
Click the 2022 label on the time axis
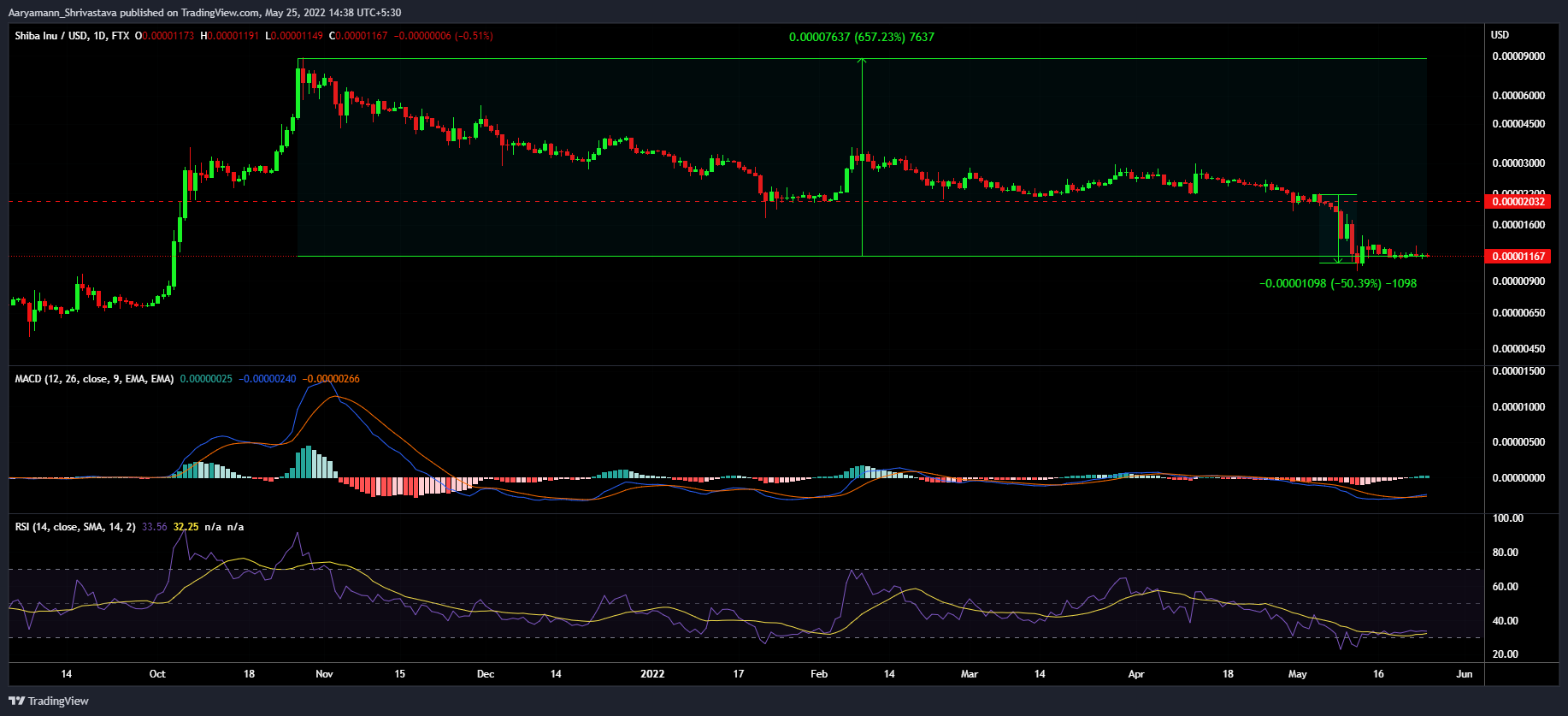click(651, 674)
